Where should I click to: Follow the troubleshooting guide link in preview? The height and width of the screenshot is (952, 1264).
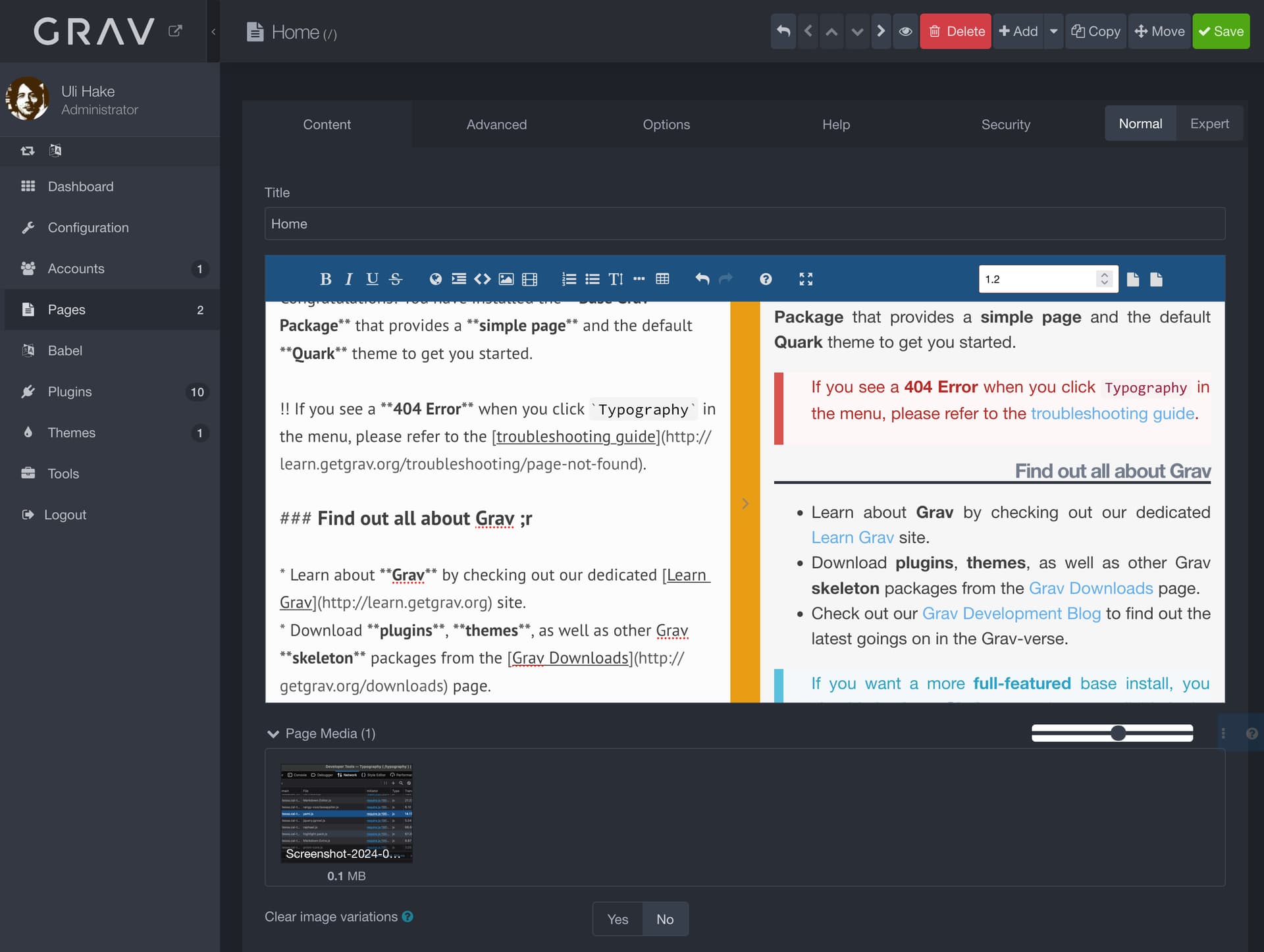pyautogui.click(x=1112, y=413)
